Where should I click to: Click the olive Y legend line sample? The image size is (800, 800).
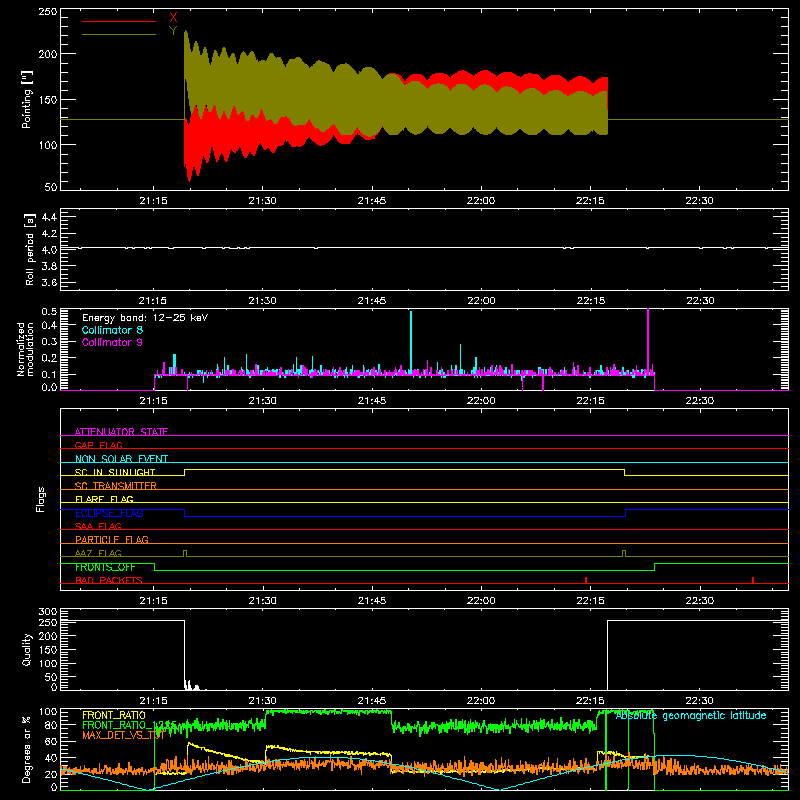coord(119,34)
